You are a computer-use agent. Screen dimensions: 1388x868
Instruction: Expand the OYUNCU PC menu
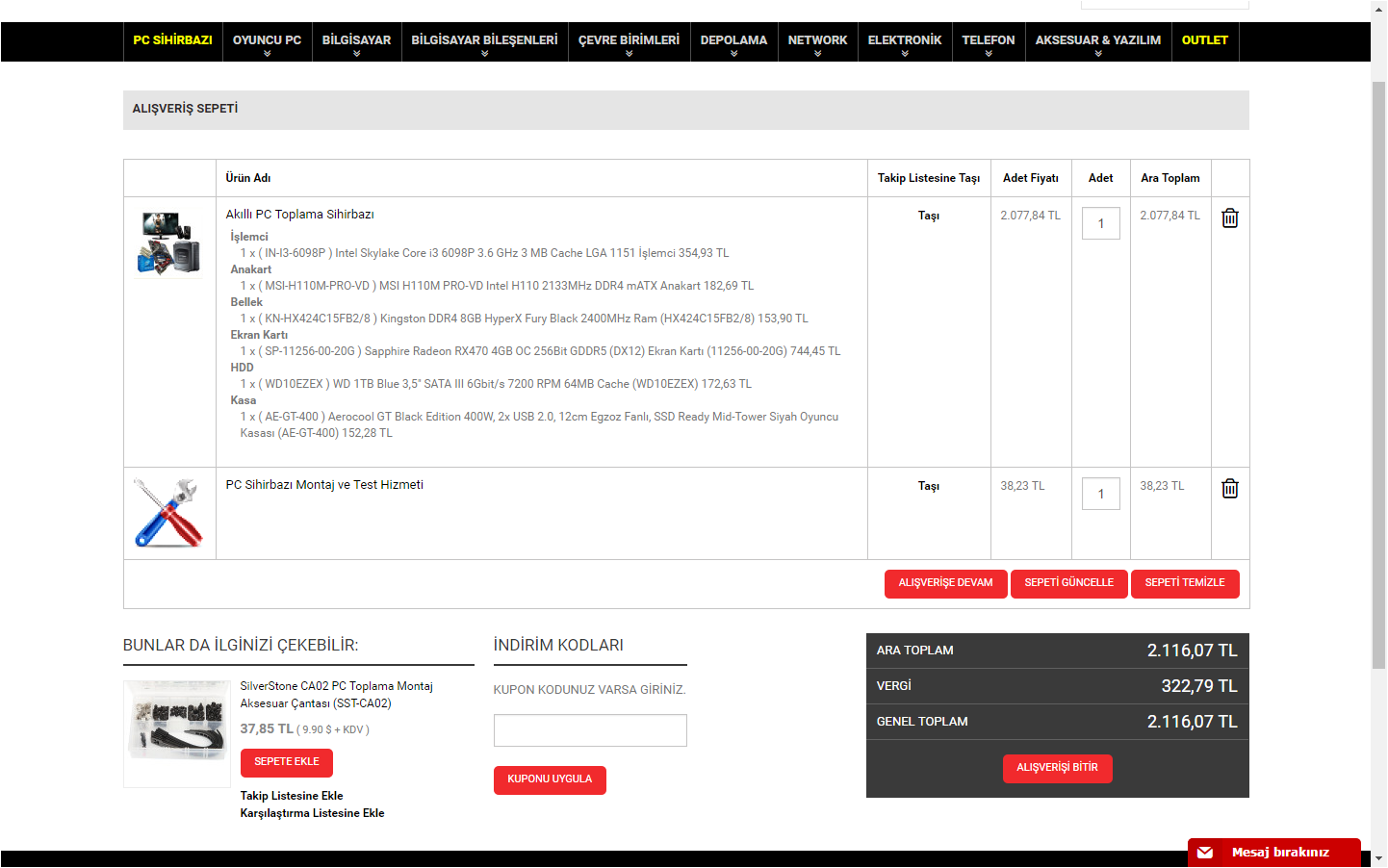pos(267,42)
